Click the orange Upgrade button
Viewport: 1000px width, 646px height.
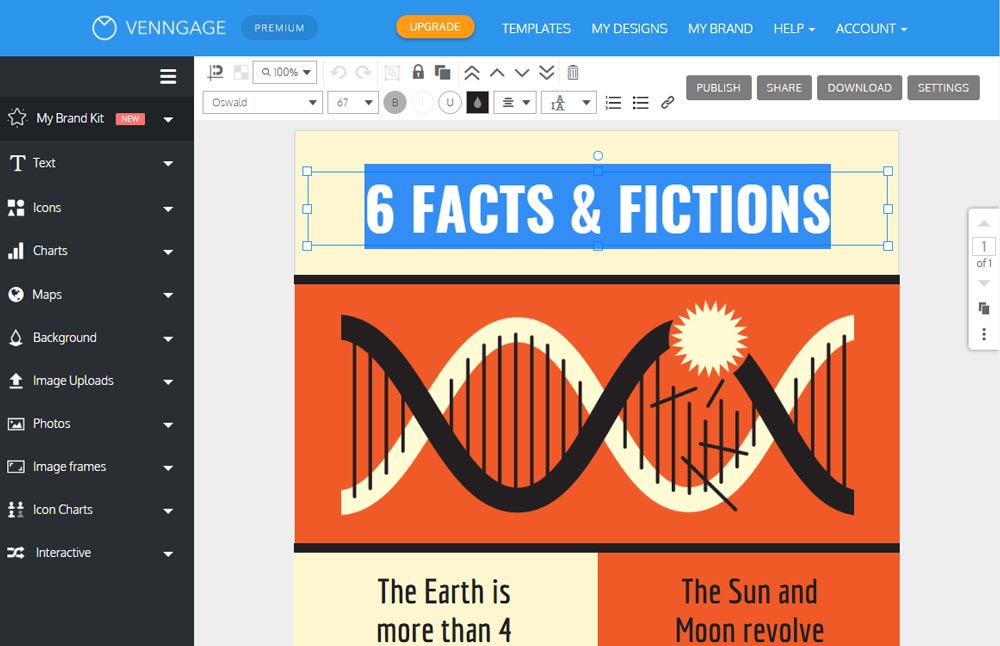[x=435, y=27]
